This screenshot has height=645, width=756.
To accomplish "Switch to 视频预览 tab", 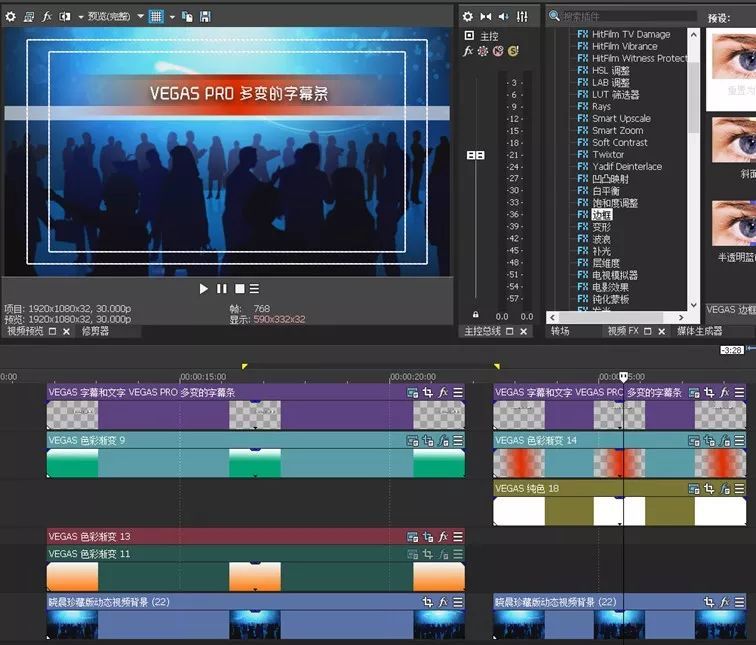I will (x=25, y=331).
